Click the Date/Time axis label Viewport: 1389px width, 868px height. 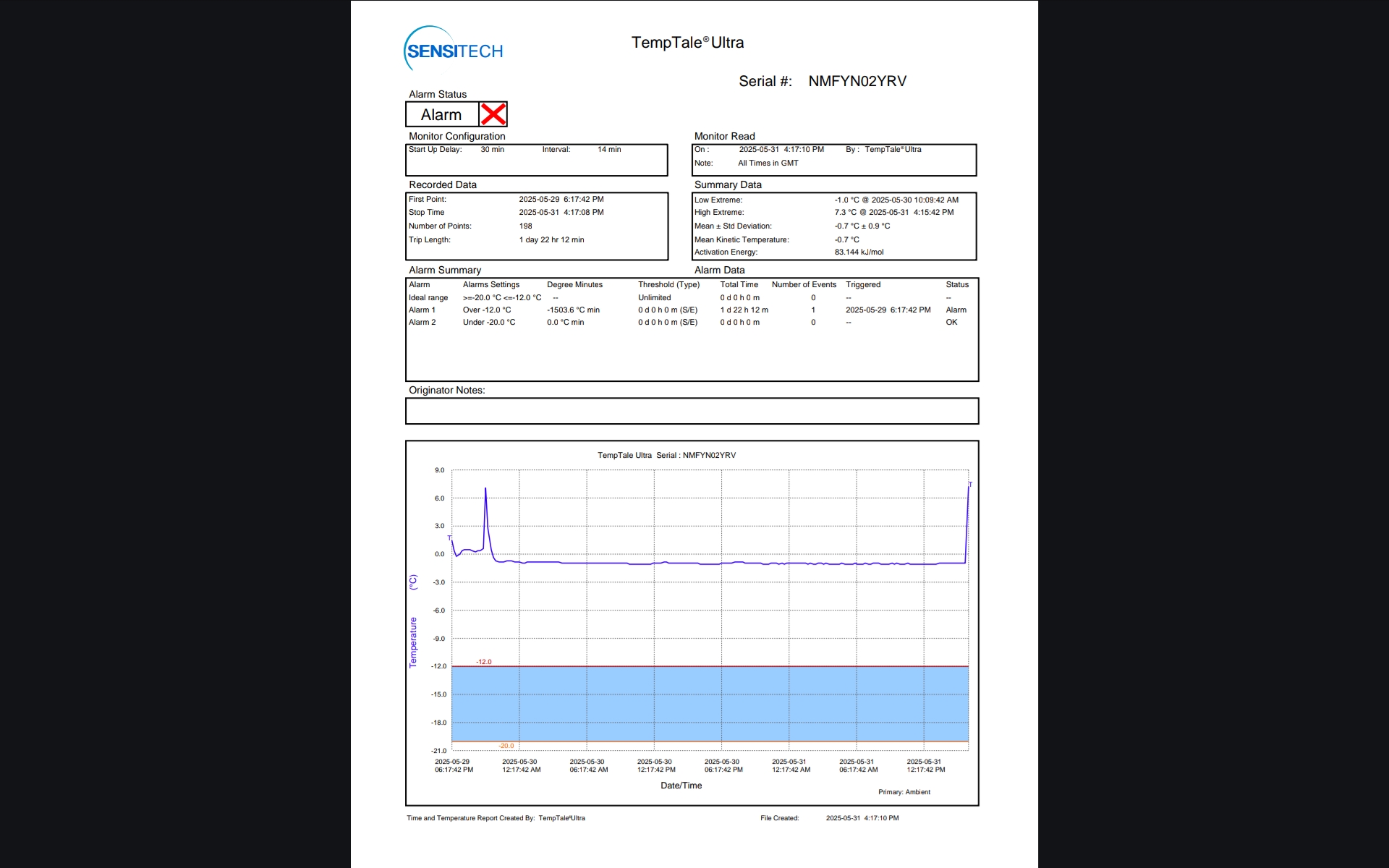[x=681, y=786]
